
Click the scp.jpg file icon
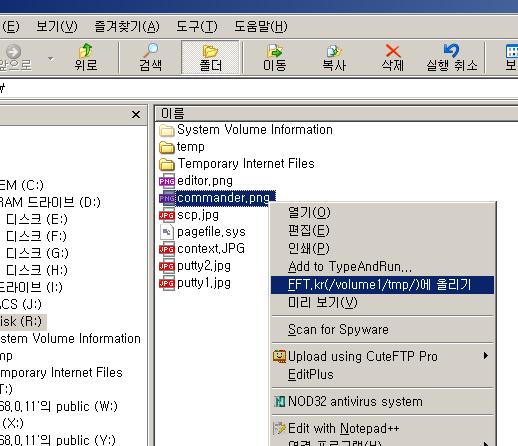[x=167, y=215]
